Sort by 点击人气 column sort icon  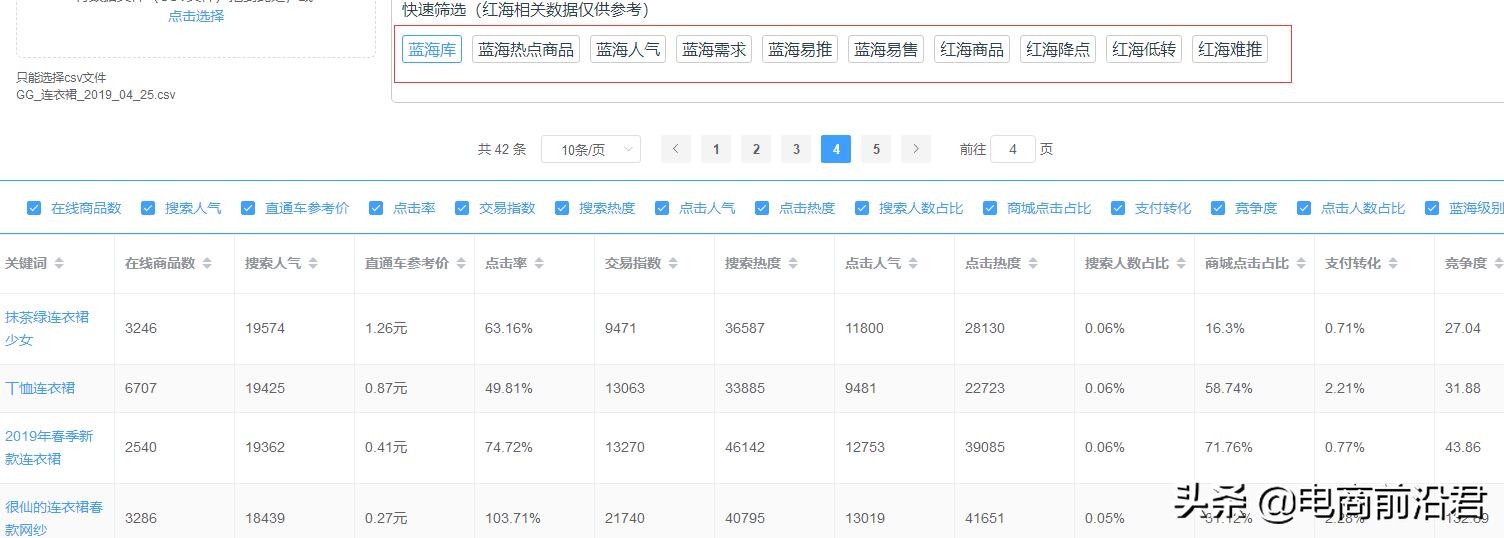[x=913, y=263]
